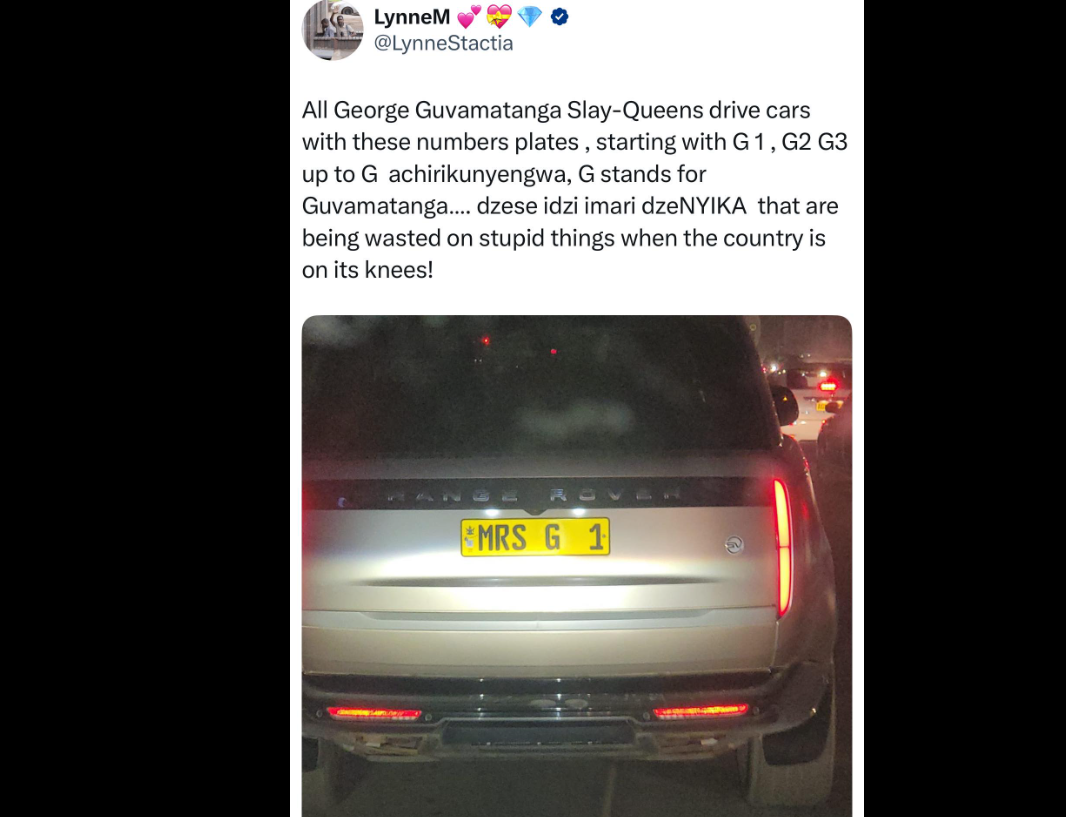Click the vertical red tail light
Viewport: 1066px width, 817px height.
783,546
